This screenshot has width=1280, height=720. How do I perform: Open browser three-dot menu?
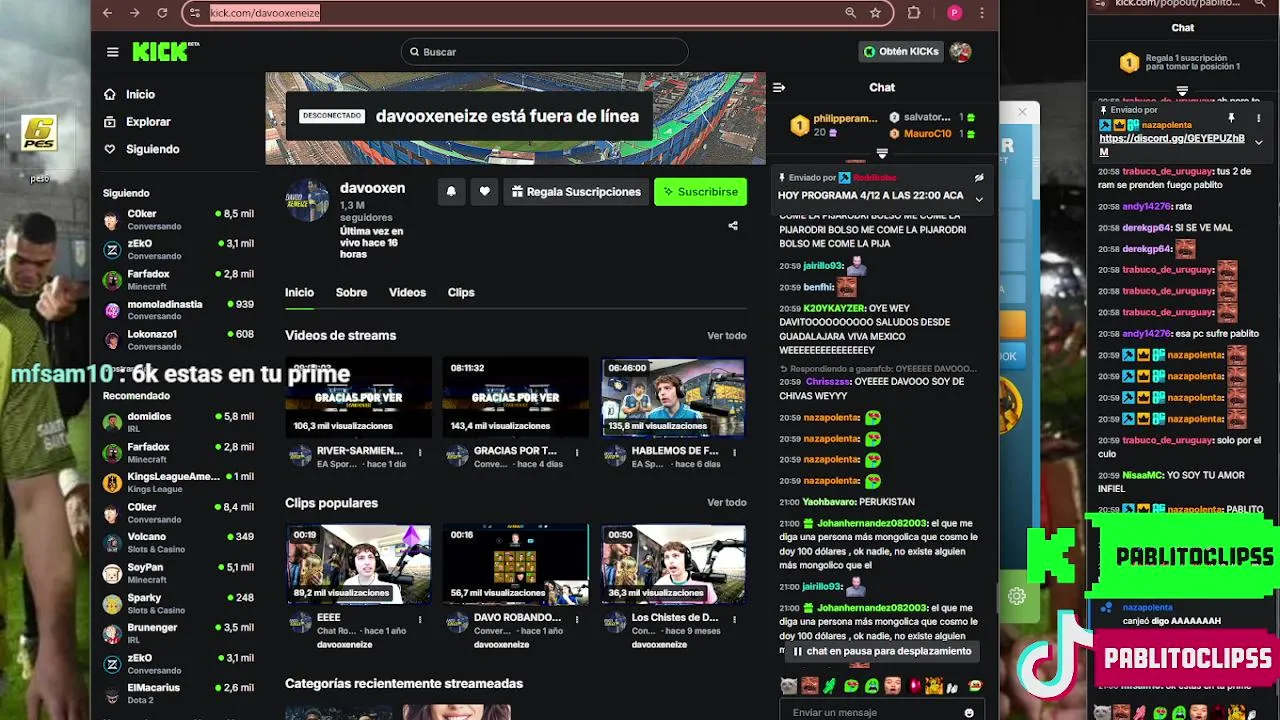pyautogui.click(x=984, y=13)
